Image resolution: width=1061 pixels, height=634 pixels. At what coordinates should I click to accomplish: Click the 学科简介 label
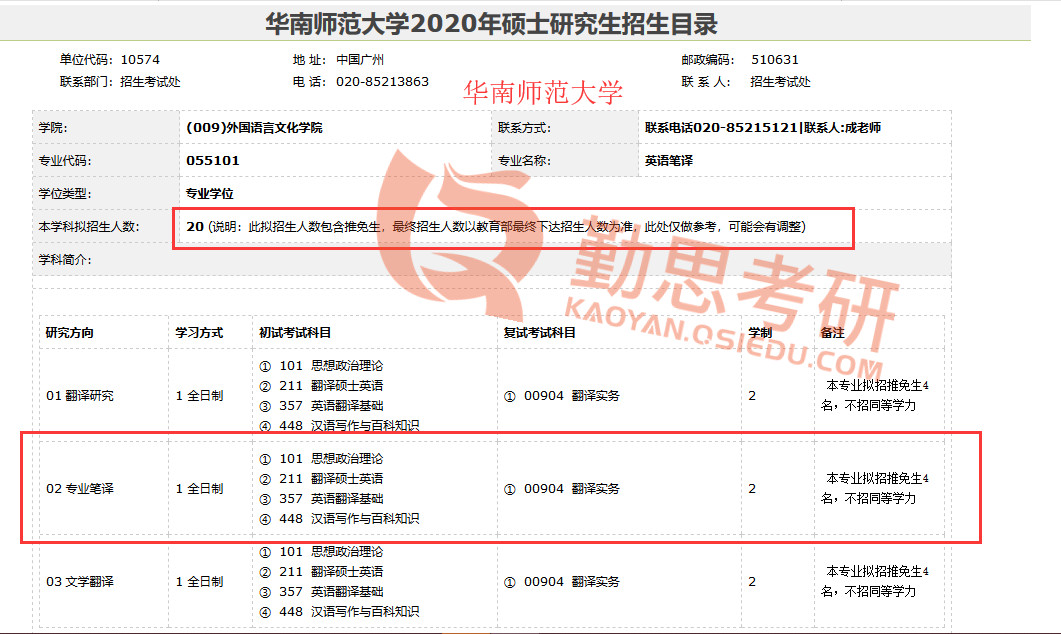65,260
